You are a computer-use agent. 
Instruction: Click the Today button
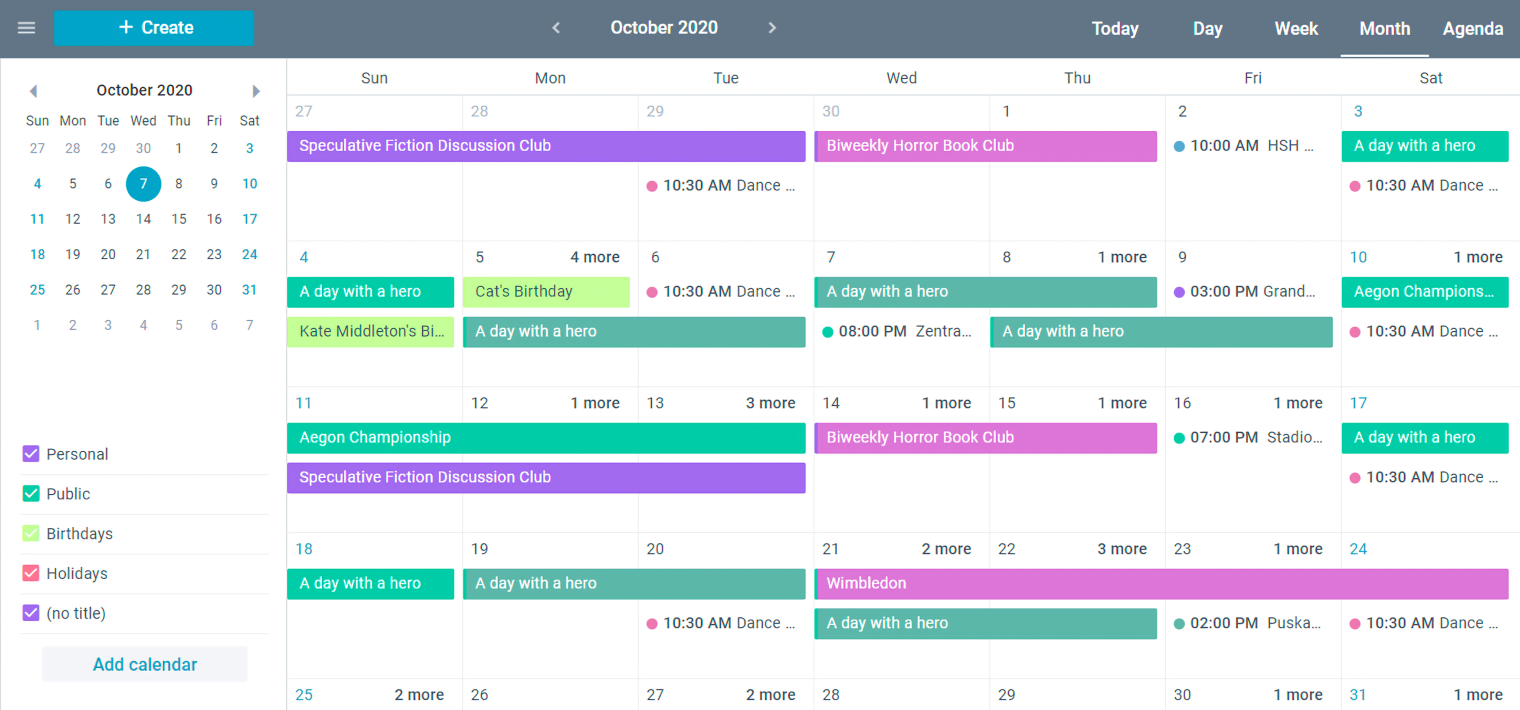[1115, 28]
